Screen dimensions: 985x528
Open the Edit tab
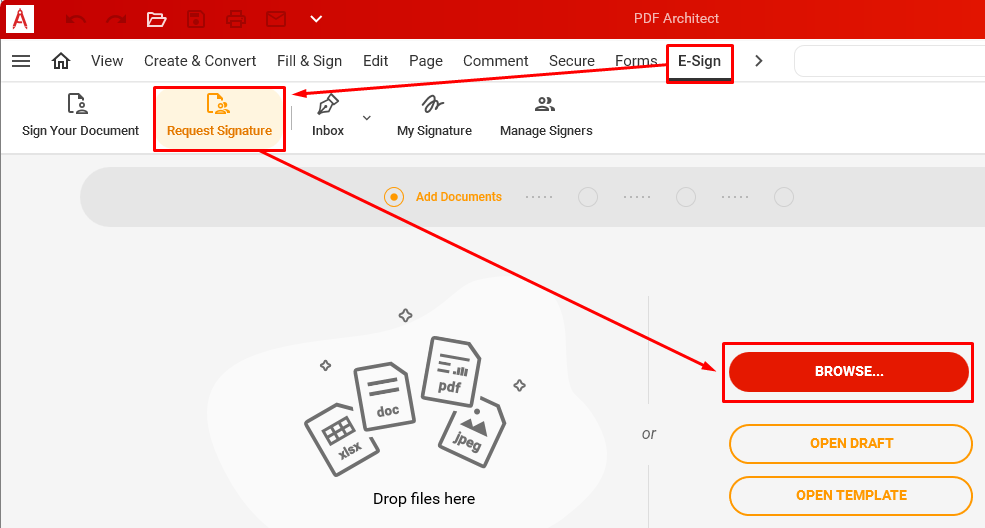tap(376, 61)
